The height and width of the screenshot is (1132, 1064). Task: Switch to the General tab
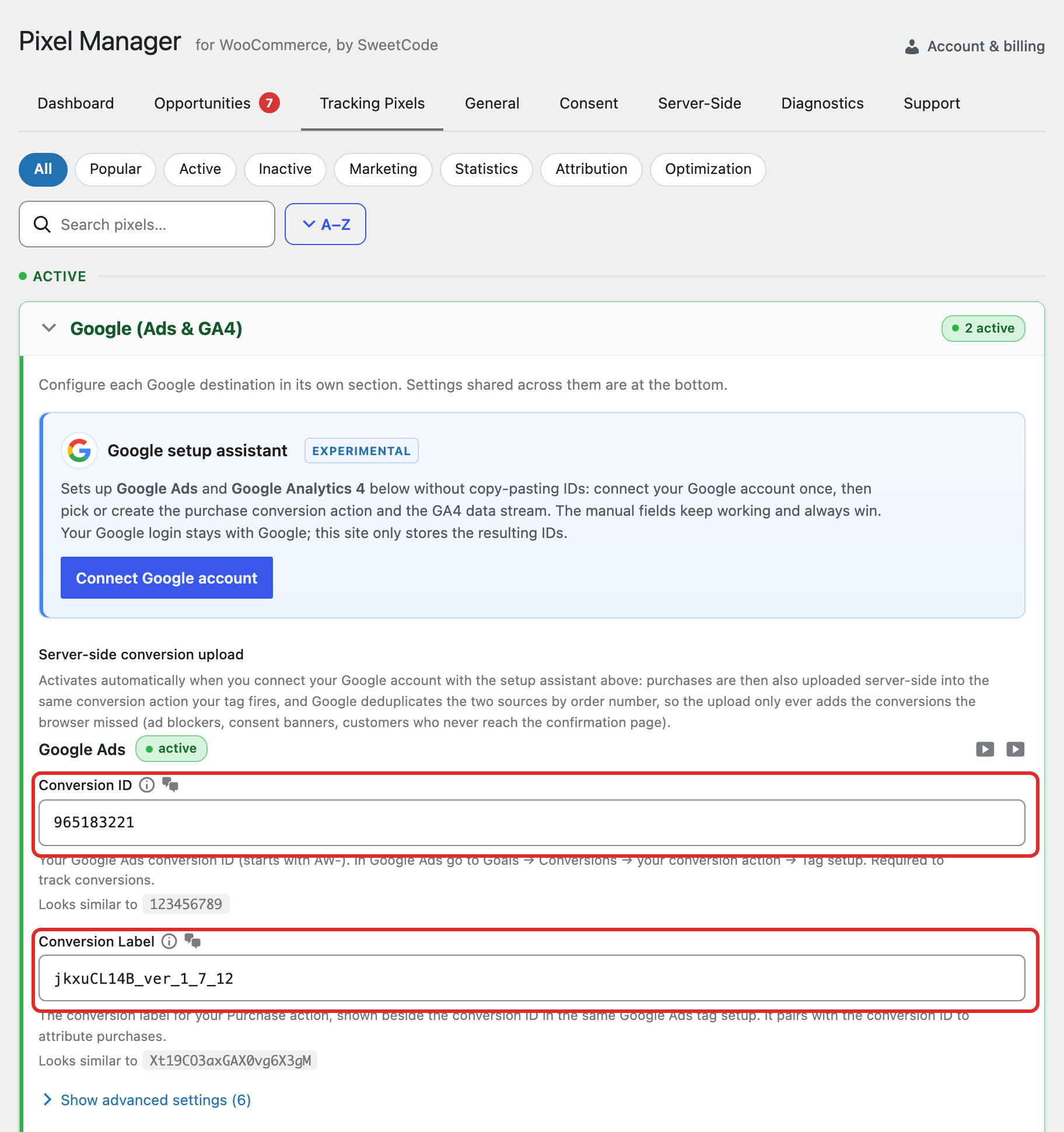pyautogui.click(x=492, y=103)
